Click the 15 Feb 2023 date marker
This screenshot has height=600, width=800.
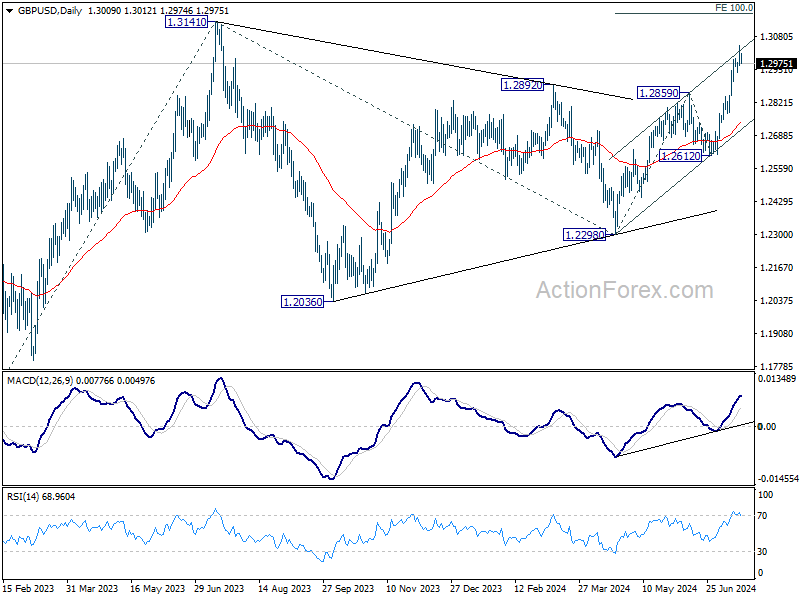28,588
